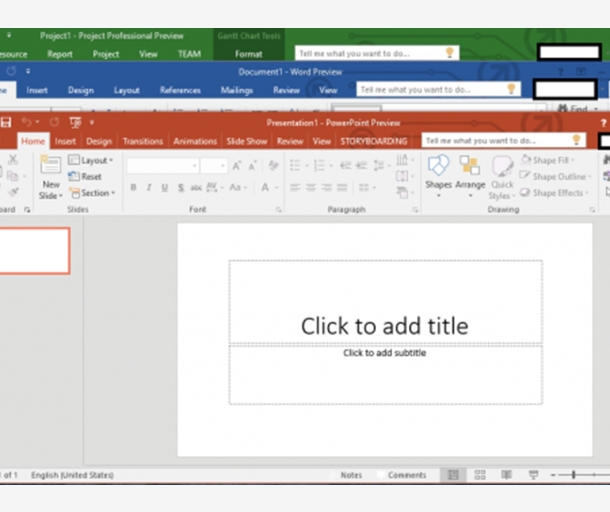Open the Transitions ribbon tab
610x512 pixels.
click(x=142, y=141)
